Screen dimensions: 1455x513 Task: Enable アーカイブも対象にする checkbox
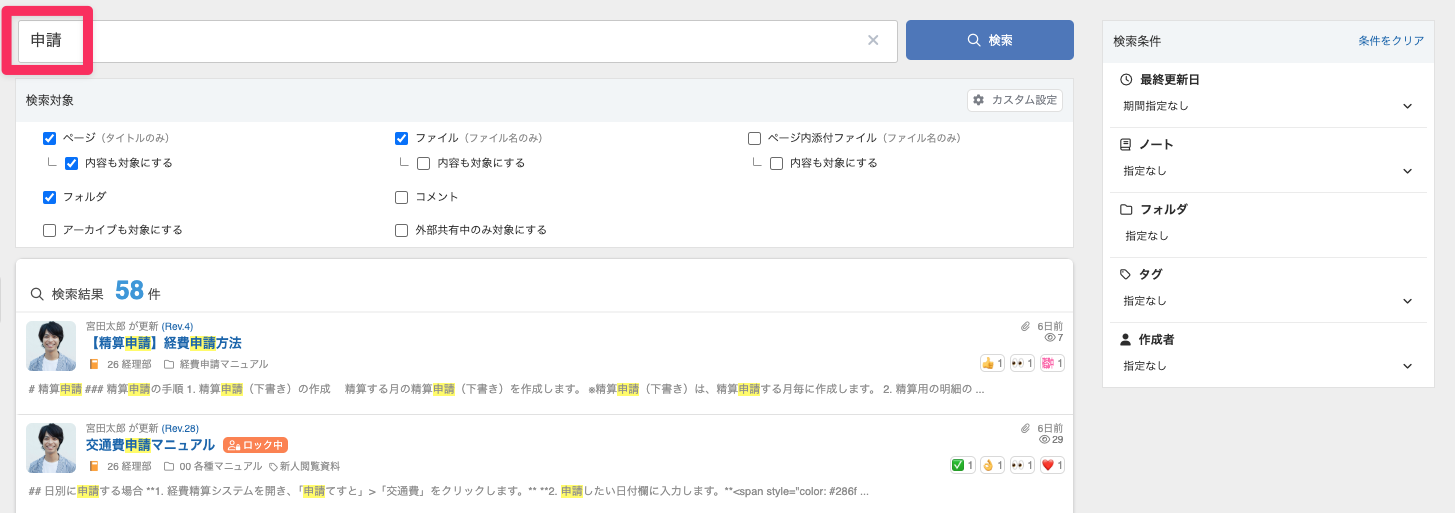coord(49,230)
